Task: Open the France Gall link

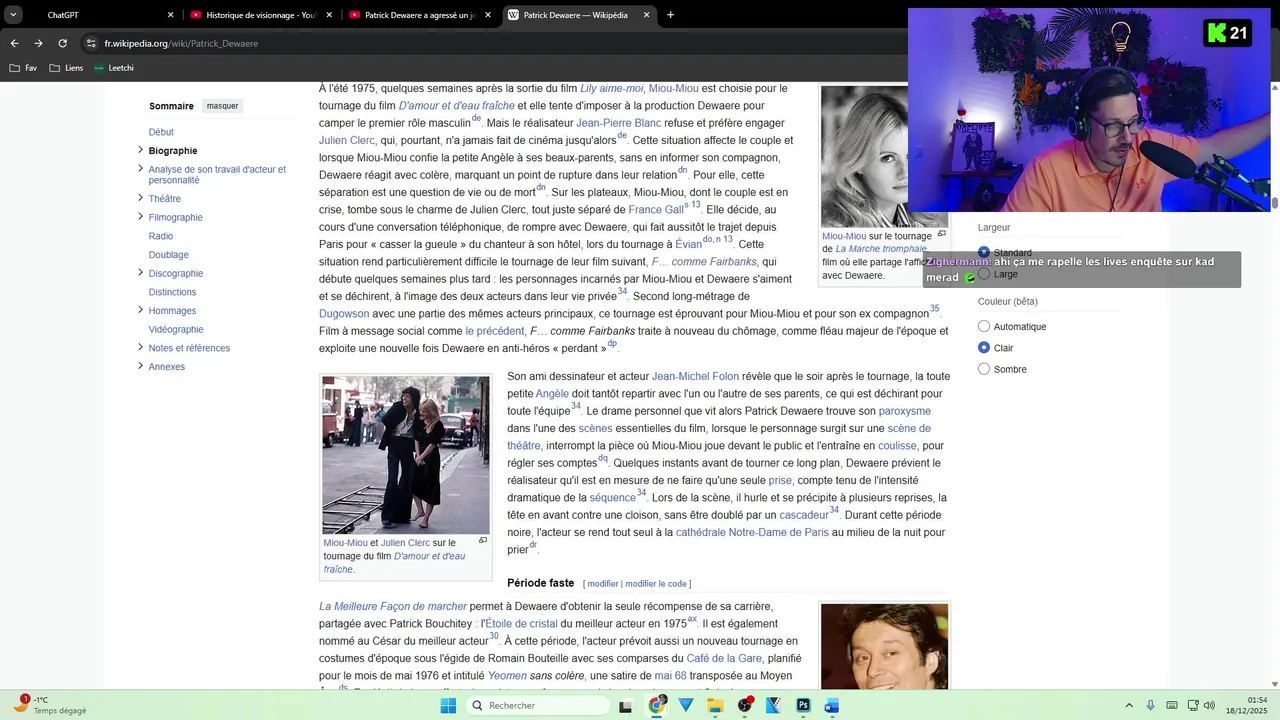Action: click(x=656, y=210)
